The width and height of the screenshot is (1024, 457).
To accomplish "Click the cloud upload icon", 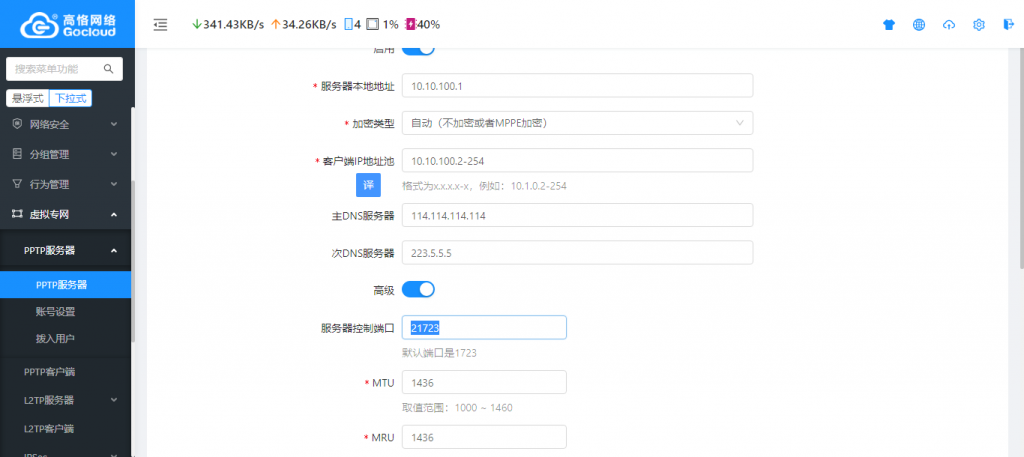I will click(x=949, y=25).
